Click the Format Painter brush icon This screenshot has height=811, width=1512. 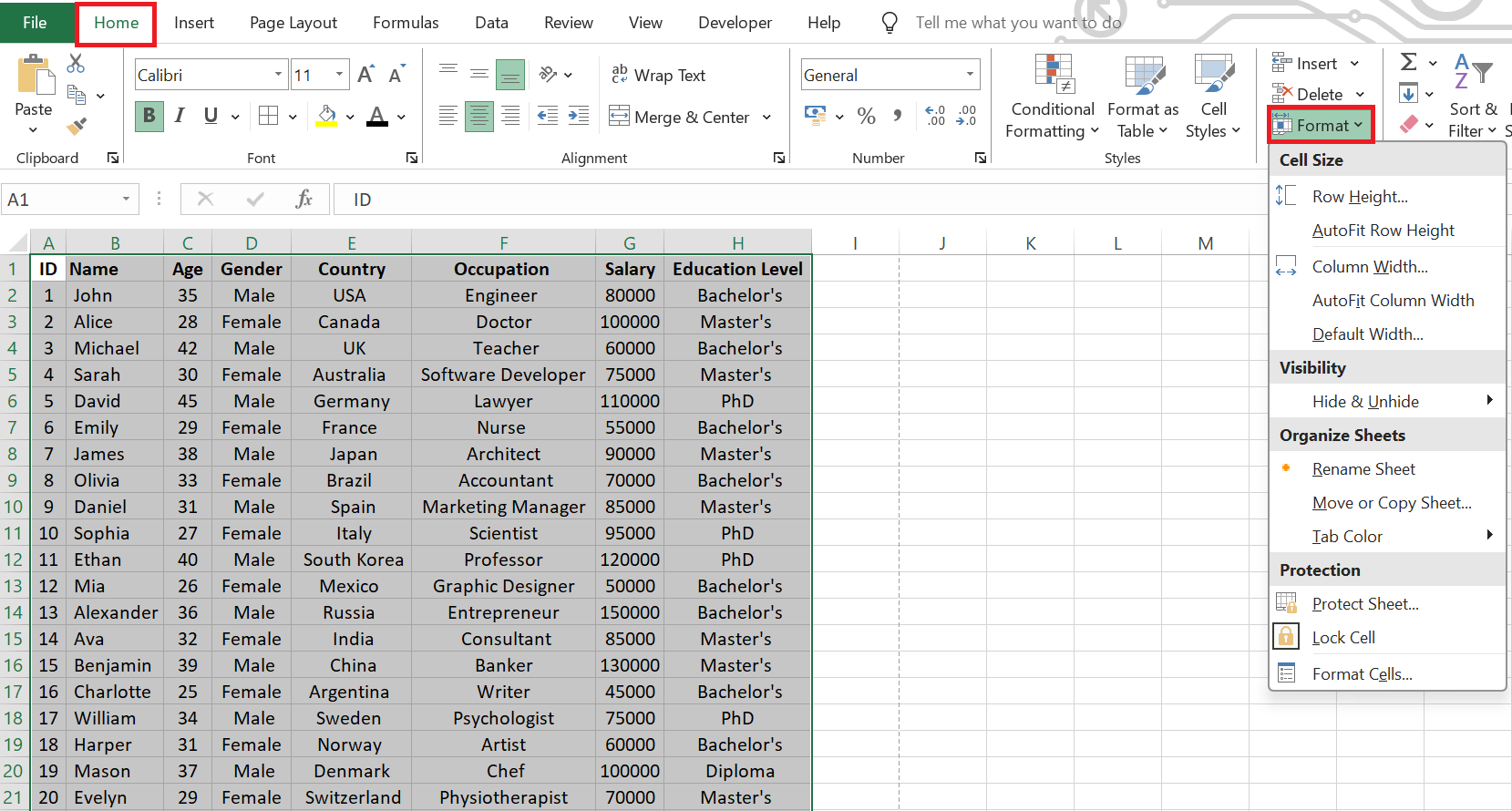click(77, 126)
